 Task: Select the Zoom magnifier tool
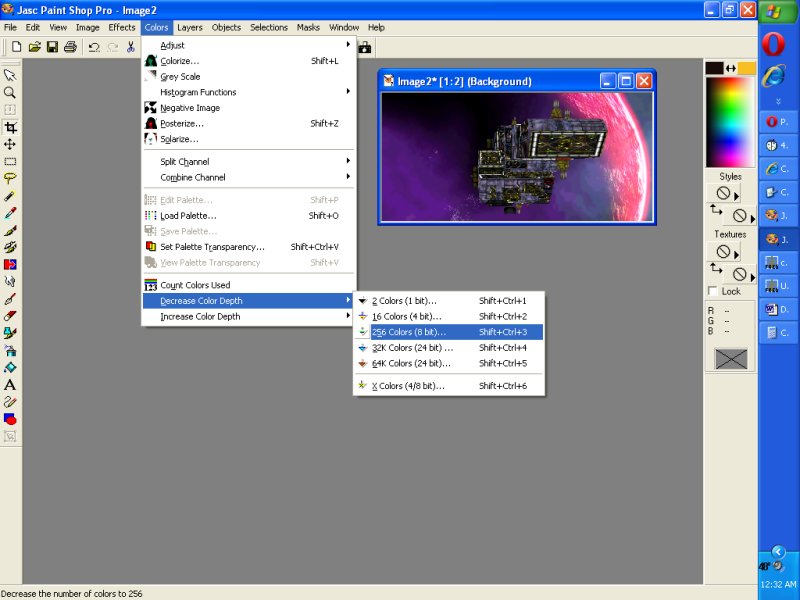coord(10,93)
